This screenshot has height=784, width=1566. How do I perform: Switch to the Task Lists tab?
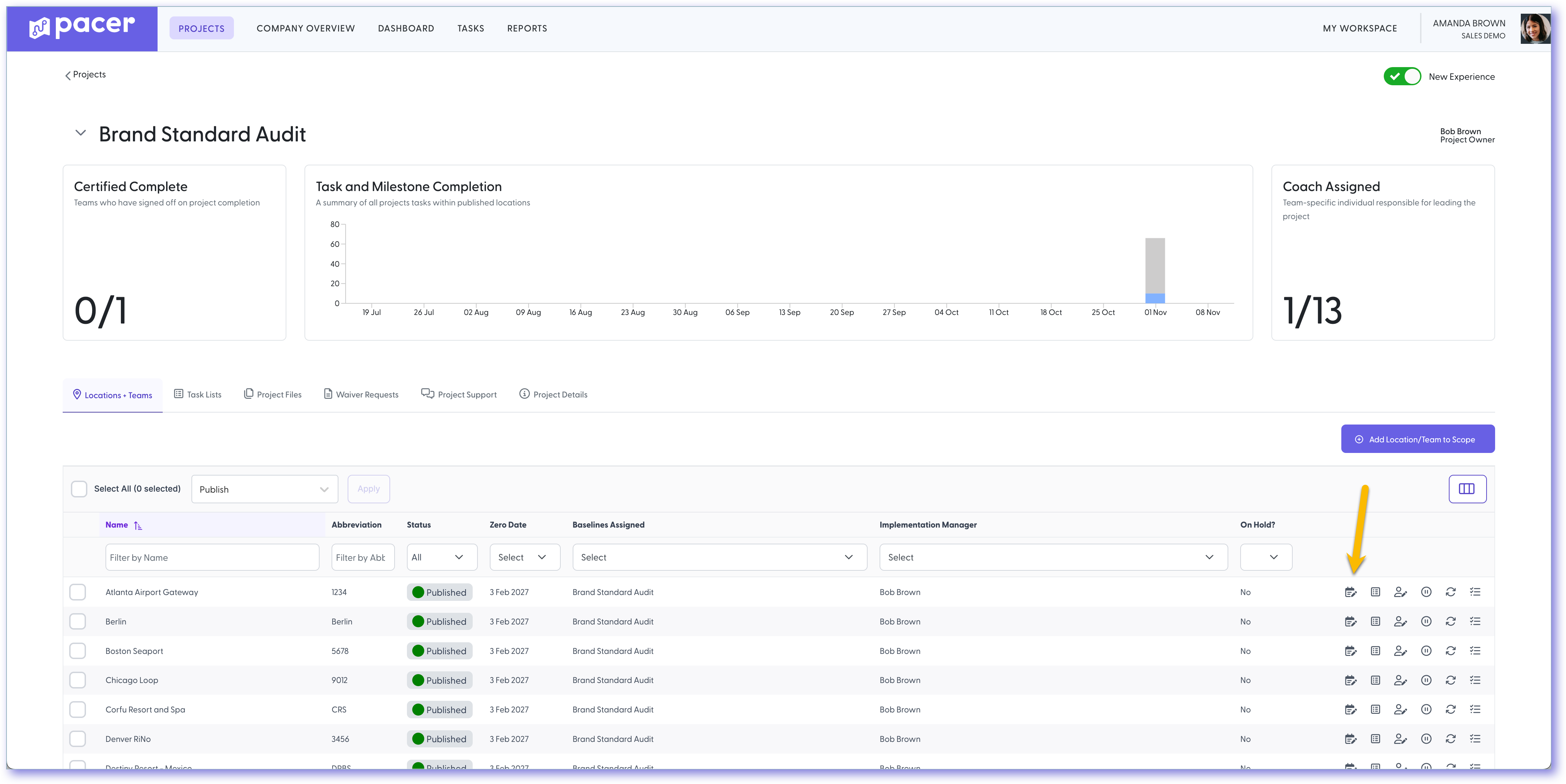[x=198, y=394]
